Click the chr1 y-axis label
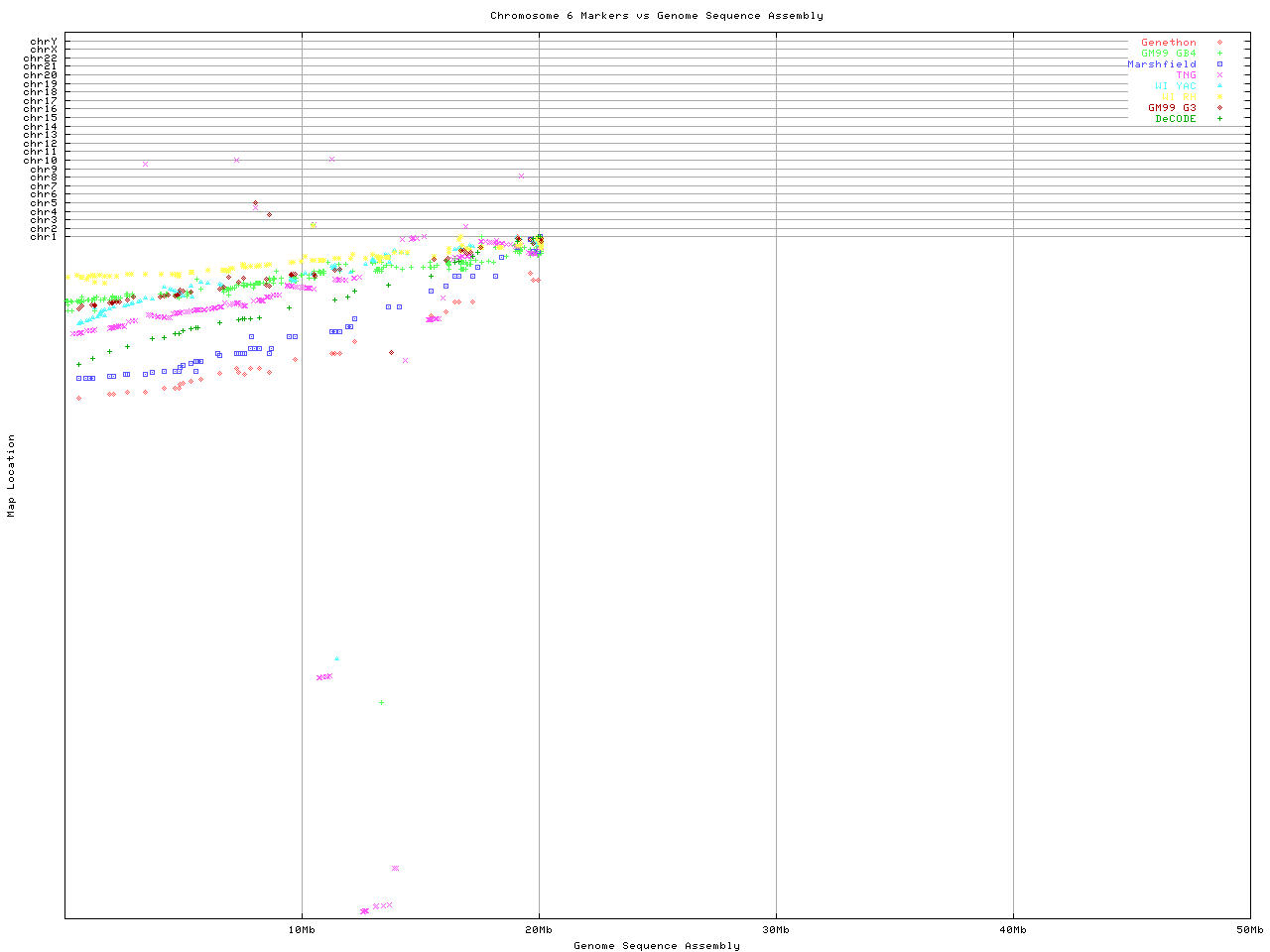The width and height of the screenshot is (1270, 952). (44, 237)
